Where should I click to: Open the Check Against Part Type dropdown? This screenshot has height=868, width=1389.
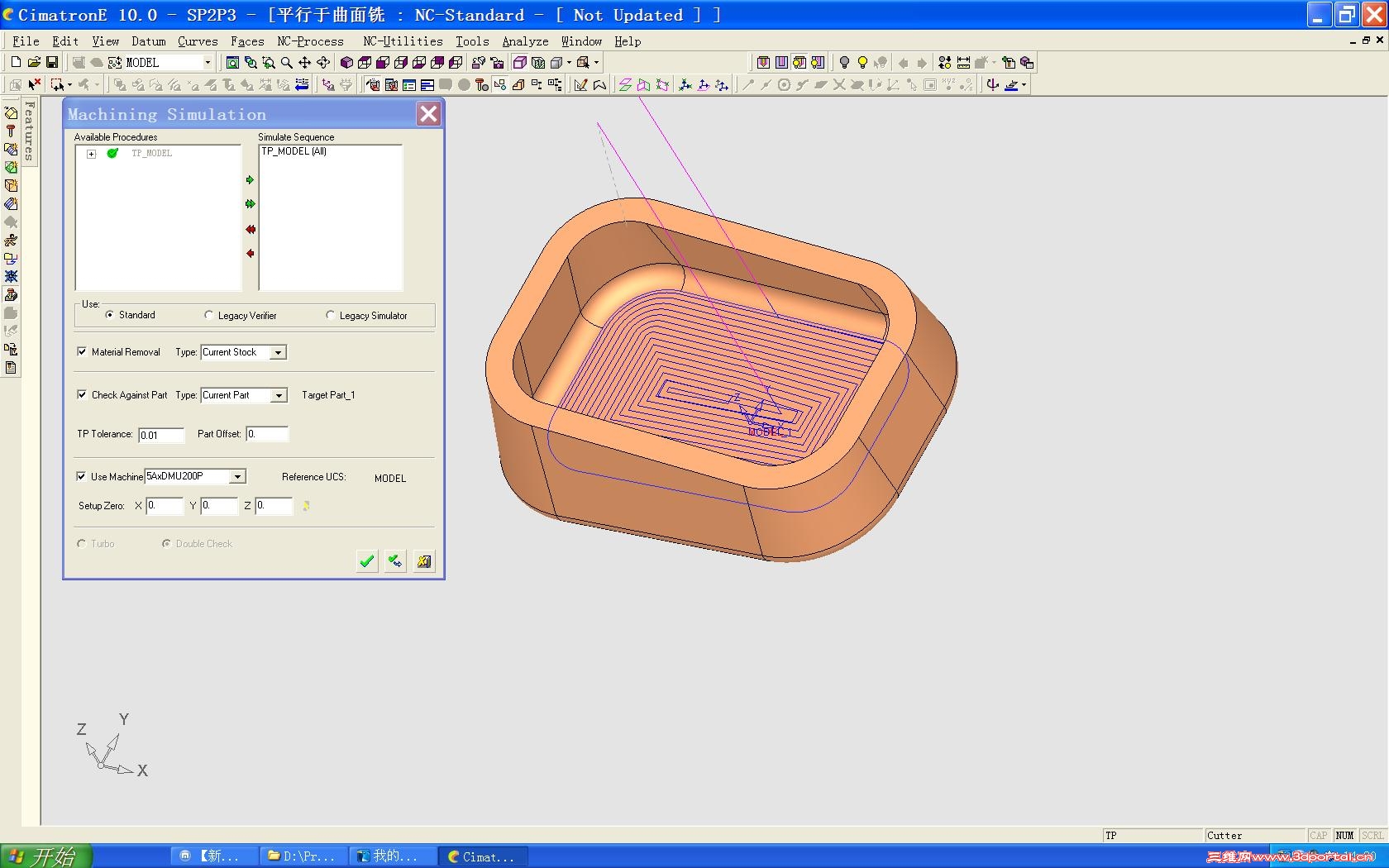pos(279,395)
